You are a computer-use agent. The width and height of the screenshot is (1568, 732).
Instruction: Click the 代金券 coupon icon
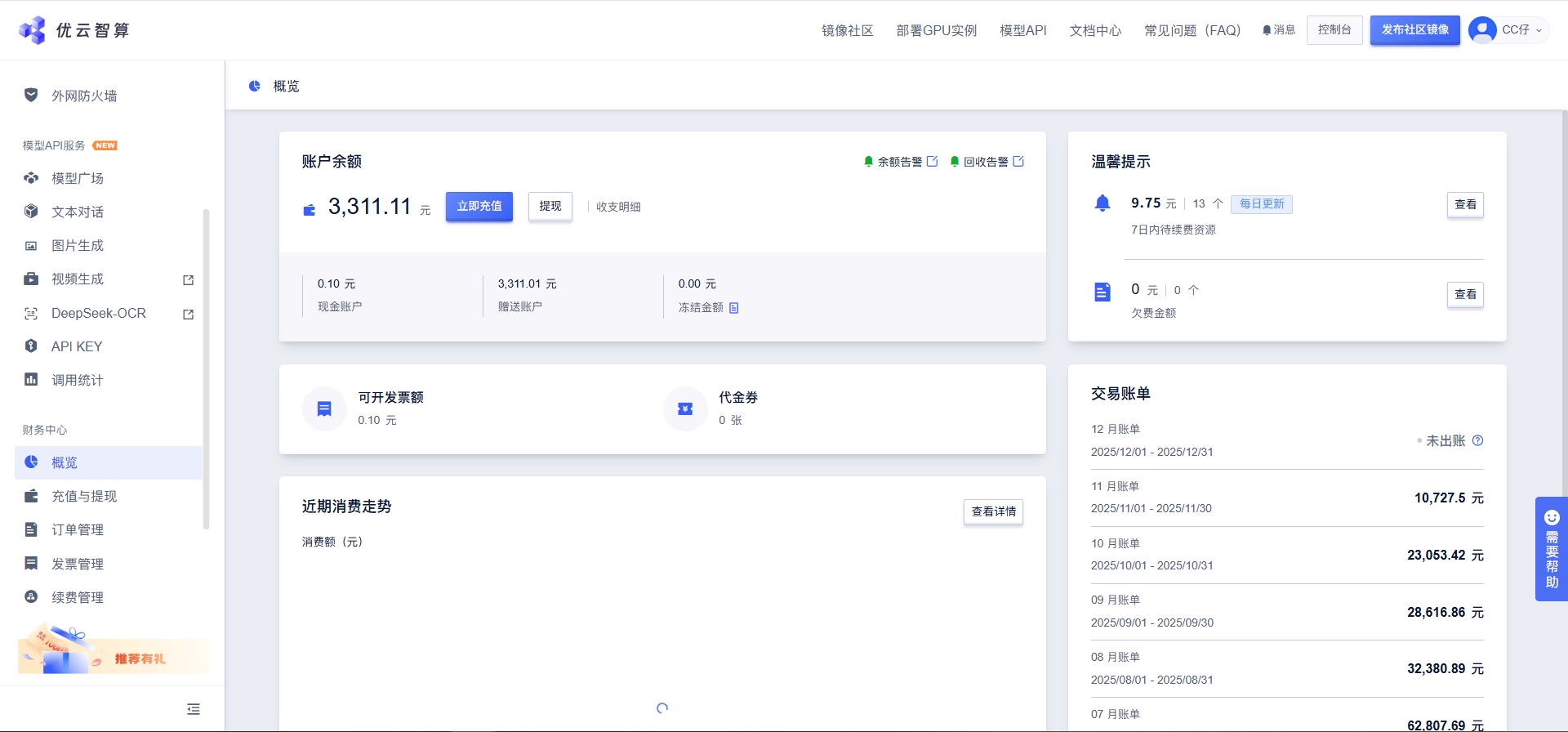685,408
